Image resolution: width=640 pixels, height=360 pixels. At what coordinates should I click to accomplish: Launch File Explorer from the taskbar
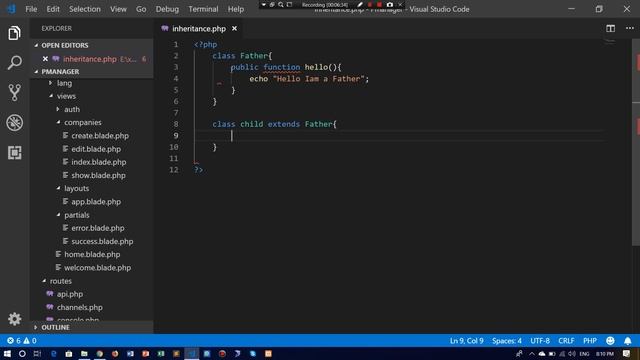pyautogui.click(x=84, y=353)
